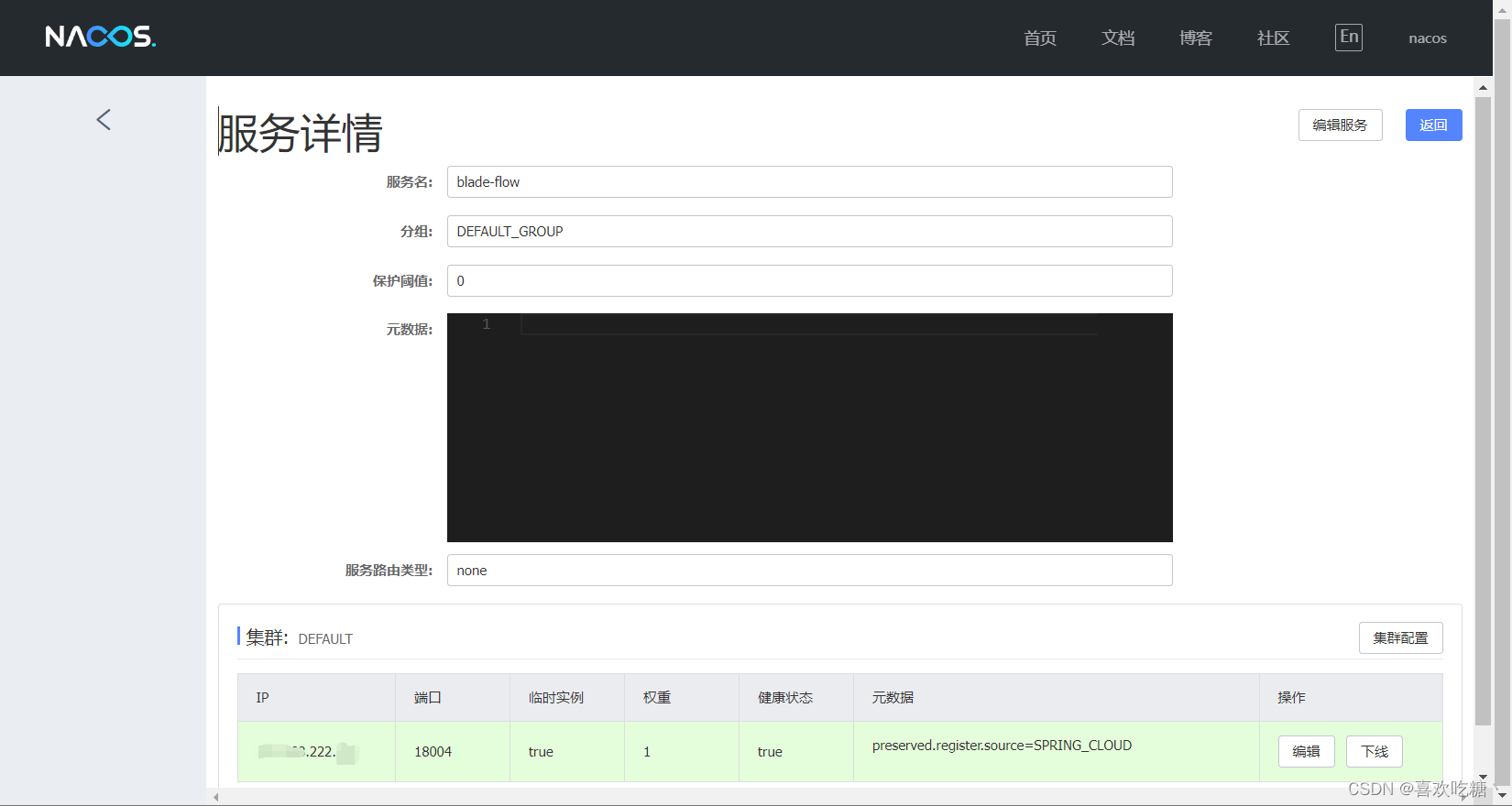
Task: Open the 首页 home menu item
Action: coord(1040,38)
